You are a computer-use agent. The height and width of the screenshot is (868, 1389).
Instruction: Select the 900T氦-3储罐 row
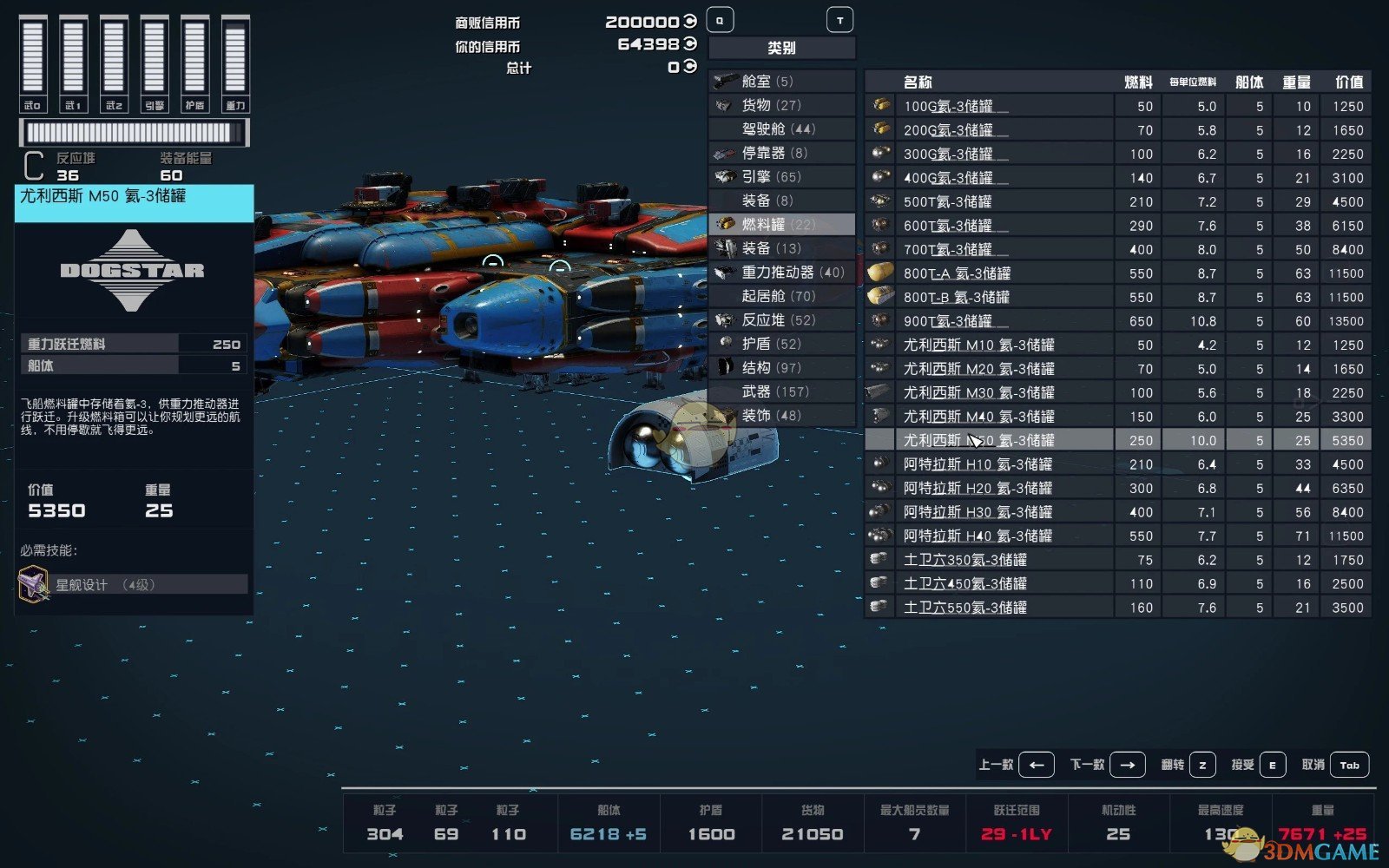(1118, 320)
